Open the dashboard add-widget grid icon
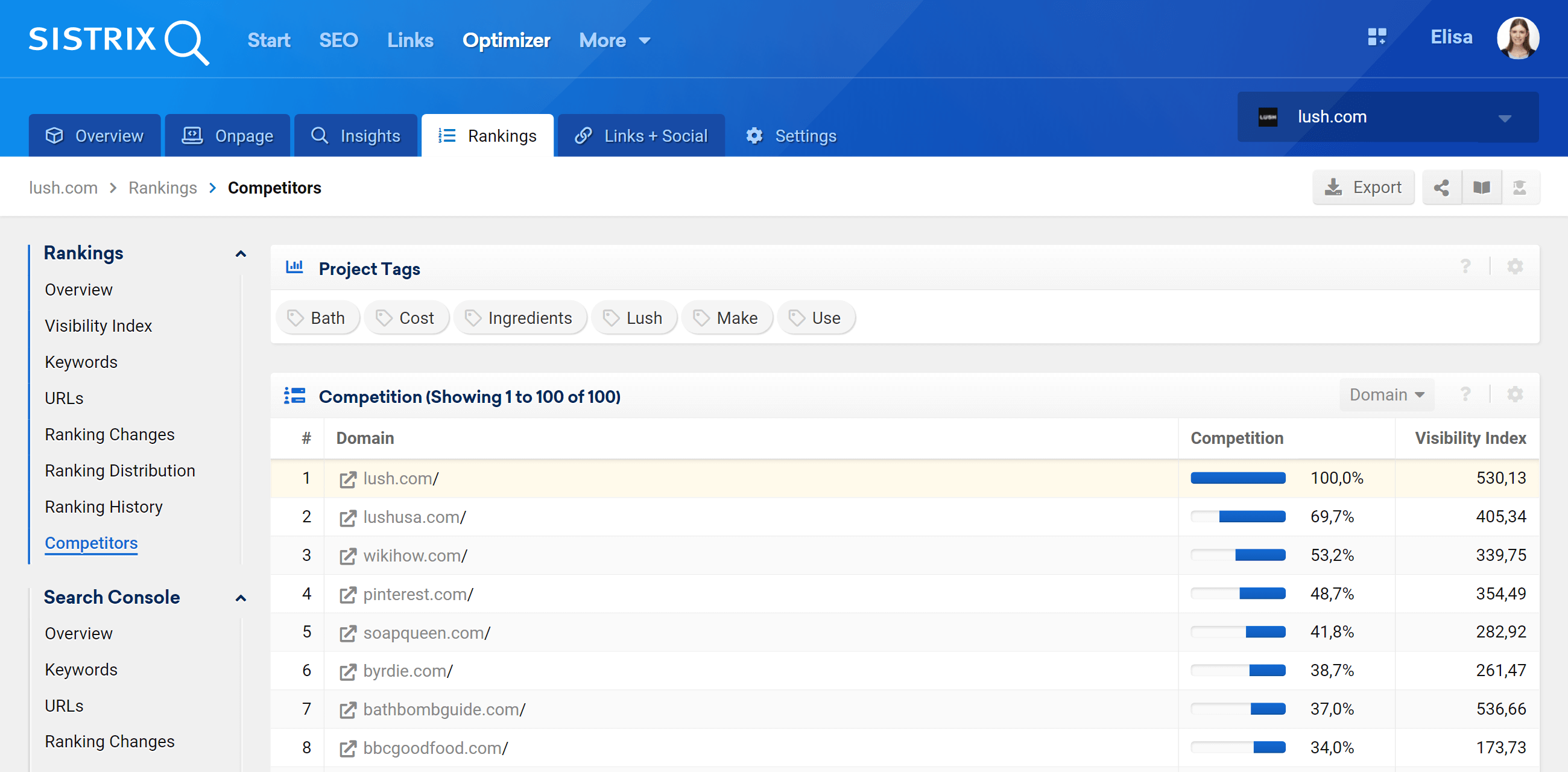Viewport: 1568px width, 772px height. point(1377,37)
